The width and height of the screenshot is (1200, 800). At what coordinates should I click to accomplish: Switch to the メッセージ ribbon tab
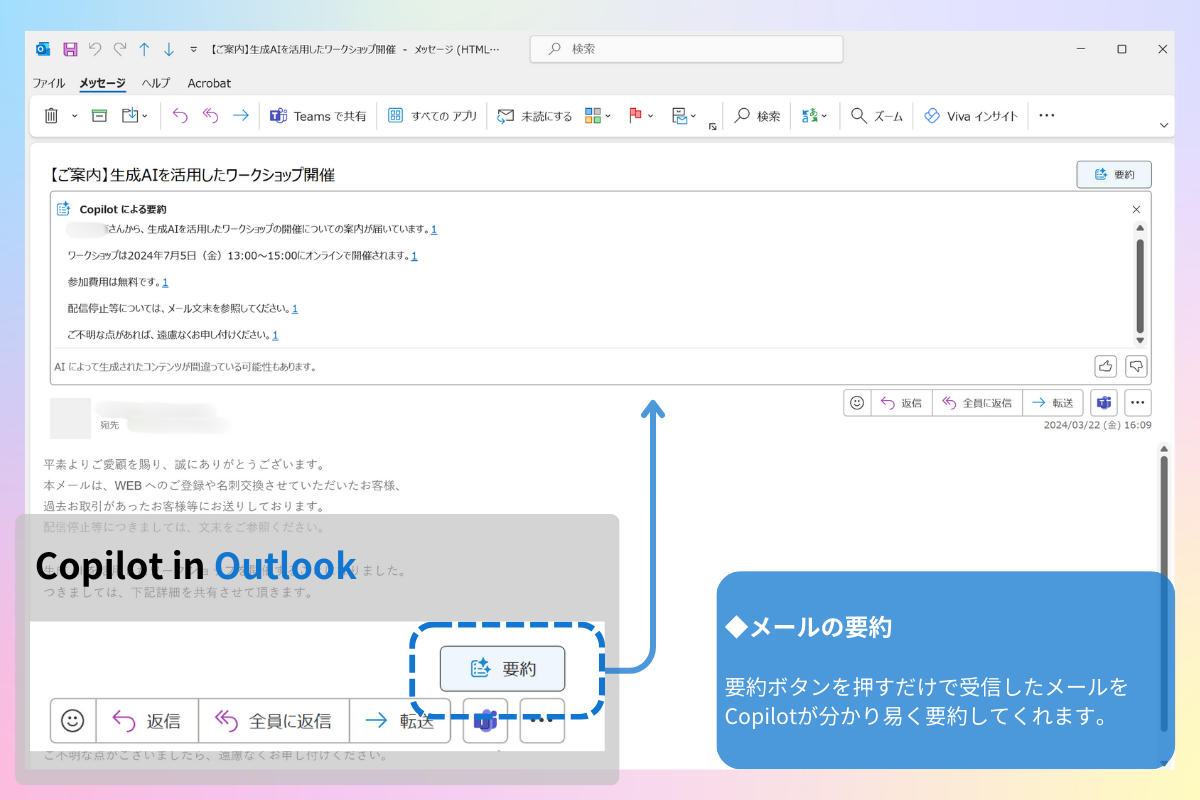point(103,83)
